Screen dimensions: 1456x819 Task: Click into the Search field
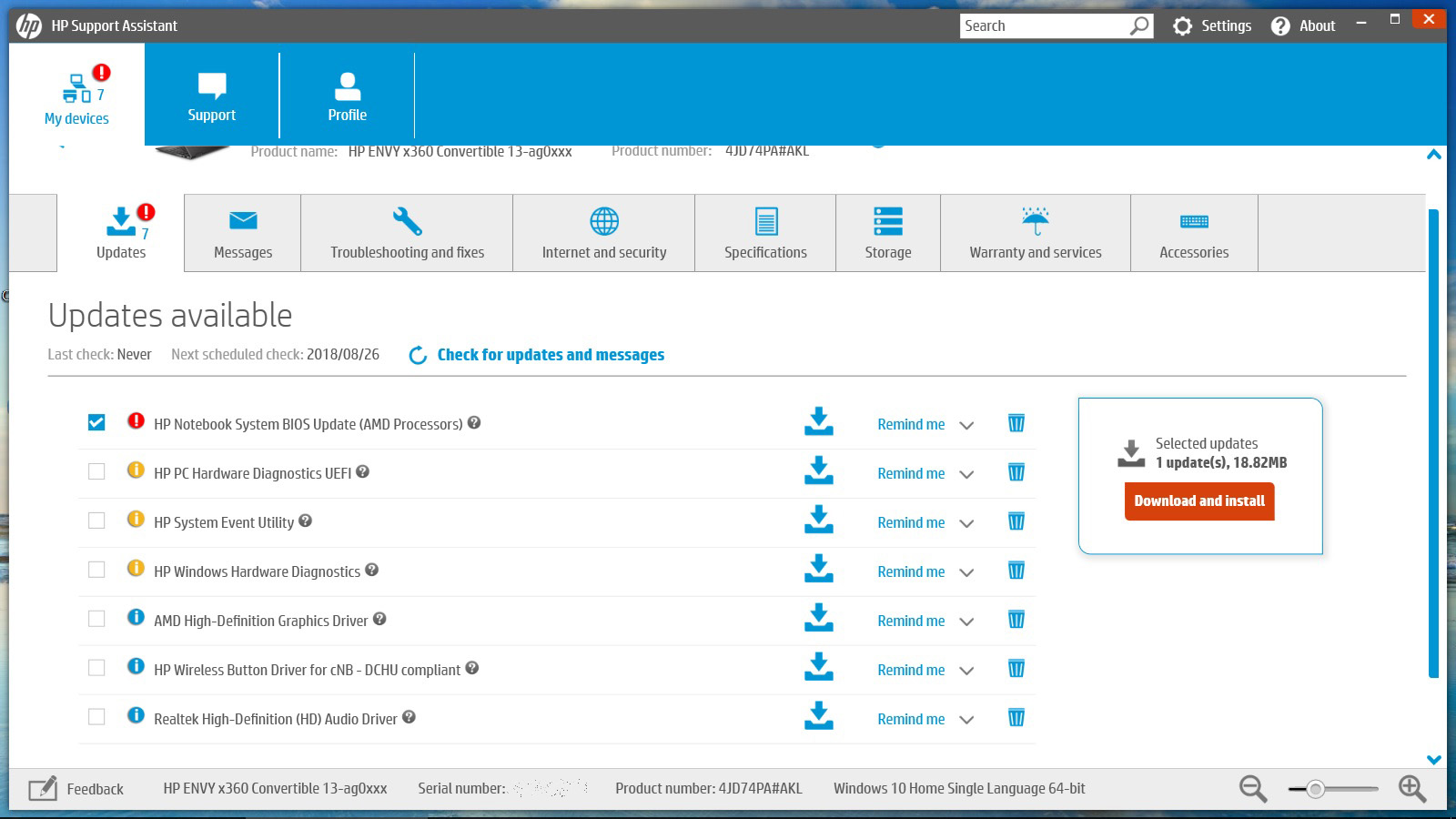(x=1043, y=25)
